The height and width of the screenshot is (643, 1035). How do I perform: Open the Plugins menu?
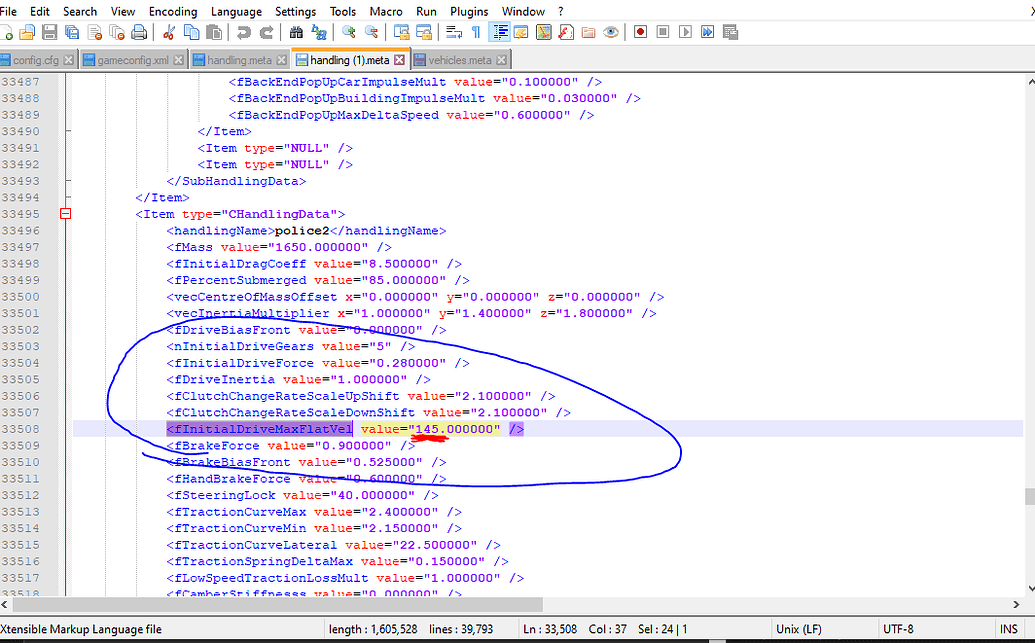[x=469, y=11]
